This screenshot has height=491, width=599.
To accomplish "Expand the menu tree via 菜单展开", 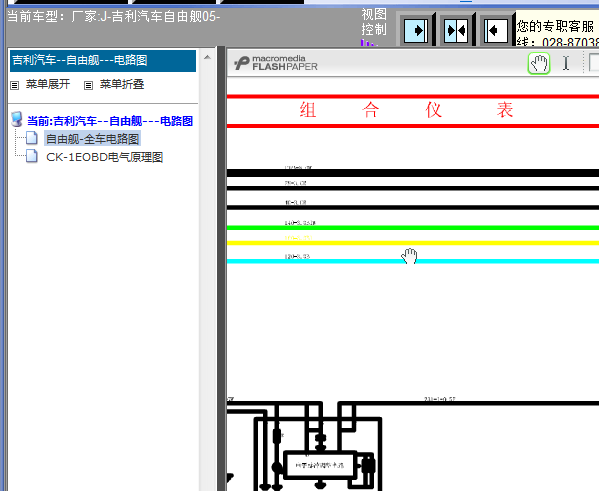I will [48, 84].
